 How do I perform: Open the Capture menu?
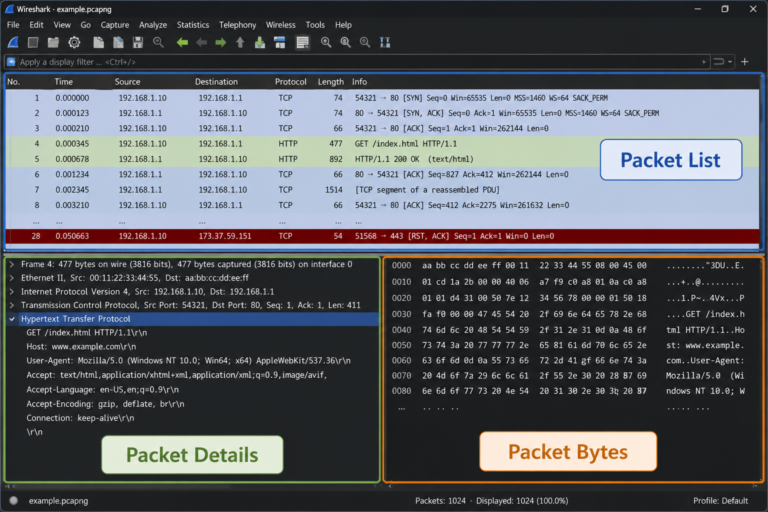pos(115,25)
